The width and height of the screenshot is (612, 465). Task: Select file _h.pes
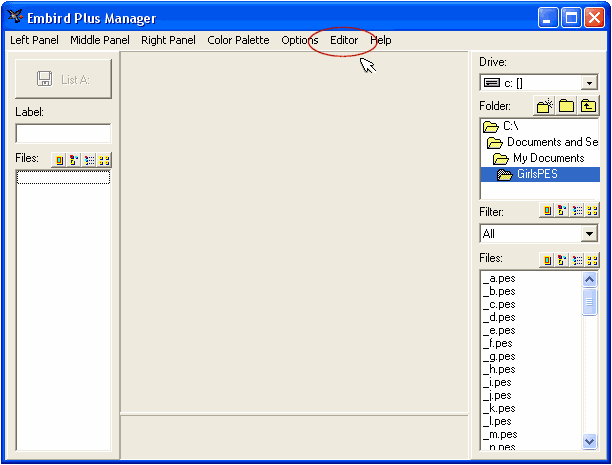pyautogui.click(x=499, y=369)
